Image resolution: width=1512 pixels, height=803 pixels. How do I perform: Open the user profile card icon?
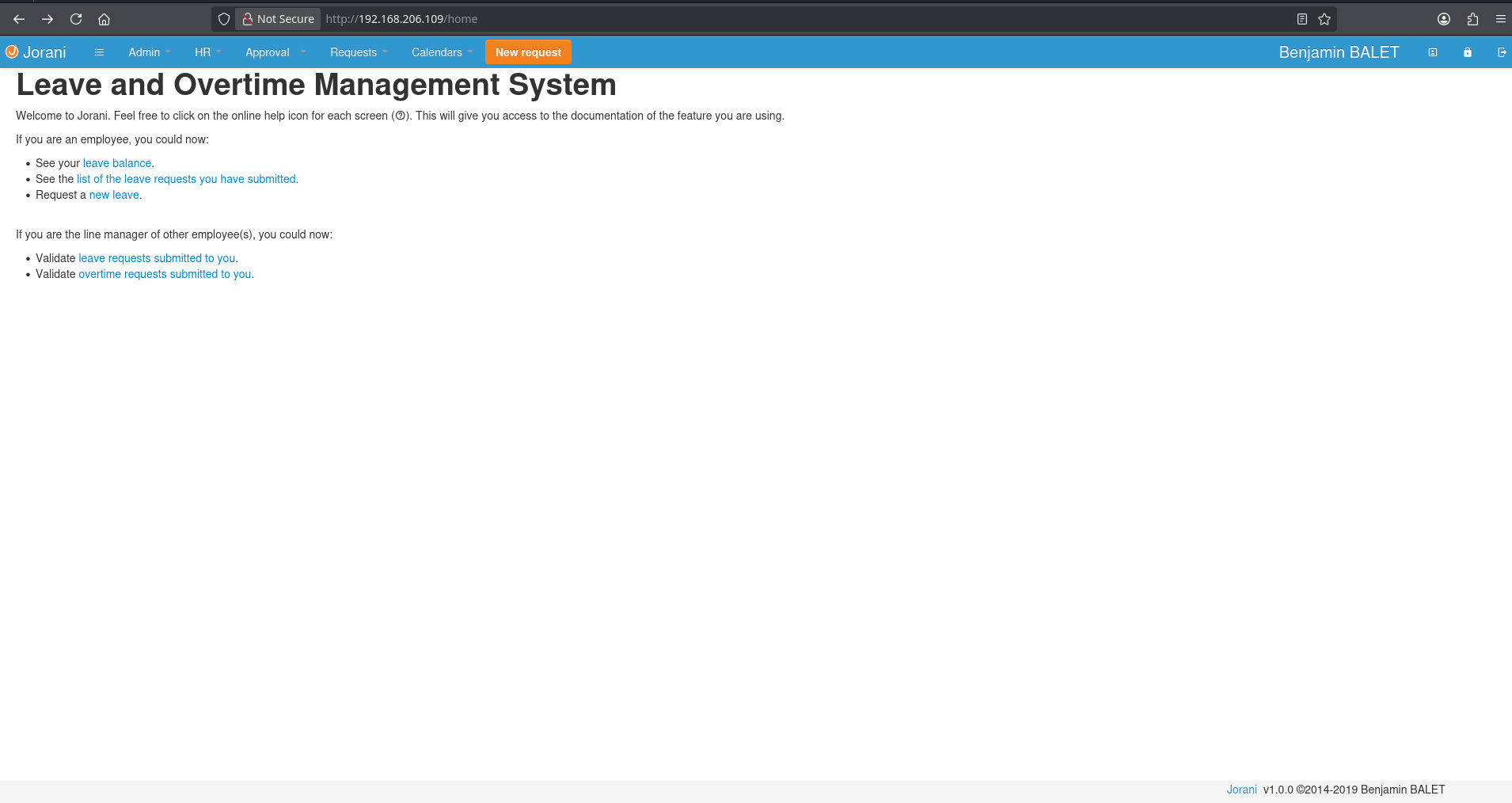click(x=1433, y=52)
